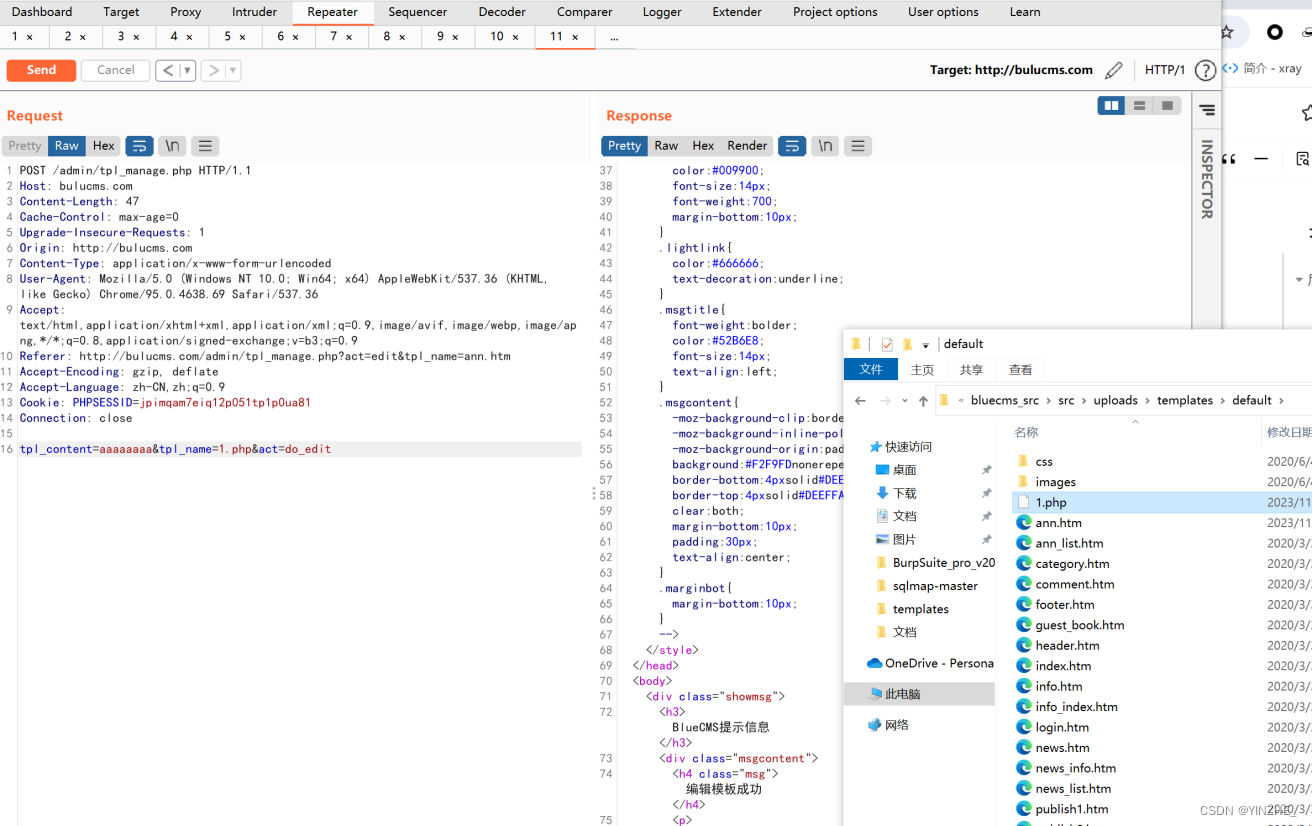Expand the Inspector panel hamburger icon
1312x826 pixels.
(x=1207, y=110)
